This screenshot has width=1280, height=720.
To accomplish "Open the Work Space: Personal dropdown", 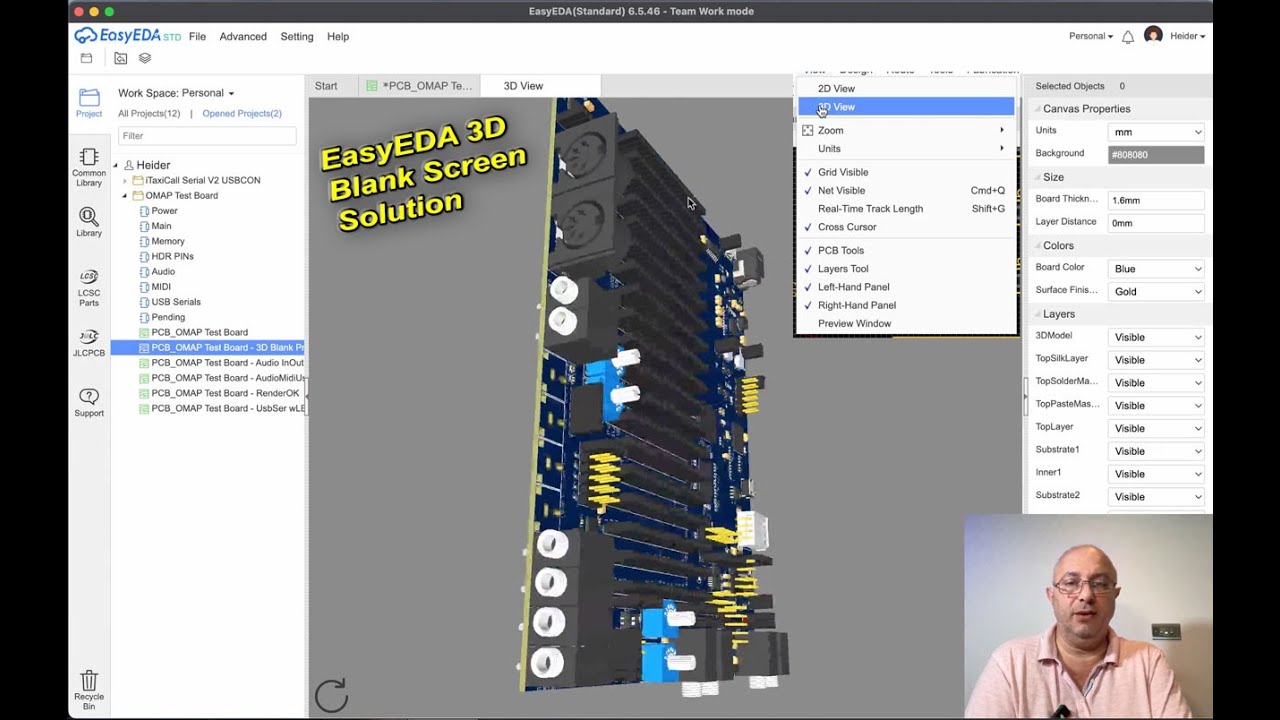I will pos(176,93).
